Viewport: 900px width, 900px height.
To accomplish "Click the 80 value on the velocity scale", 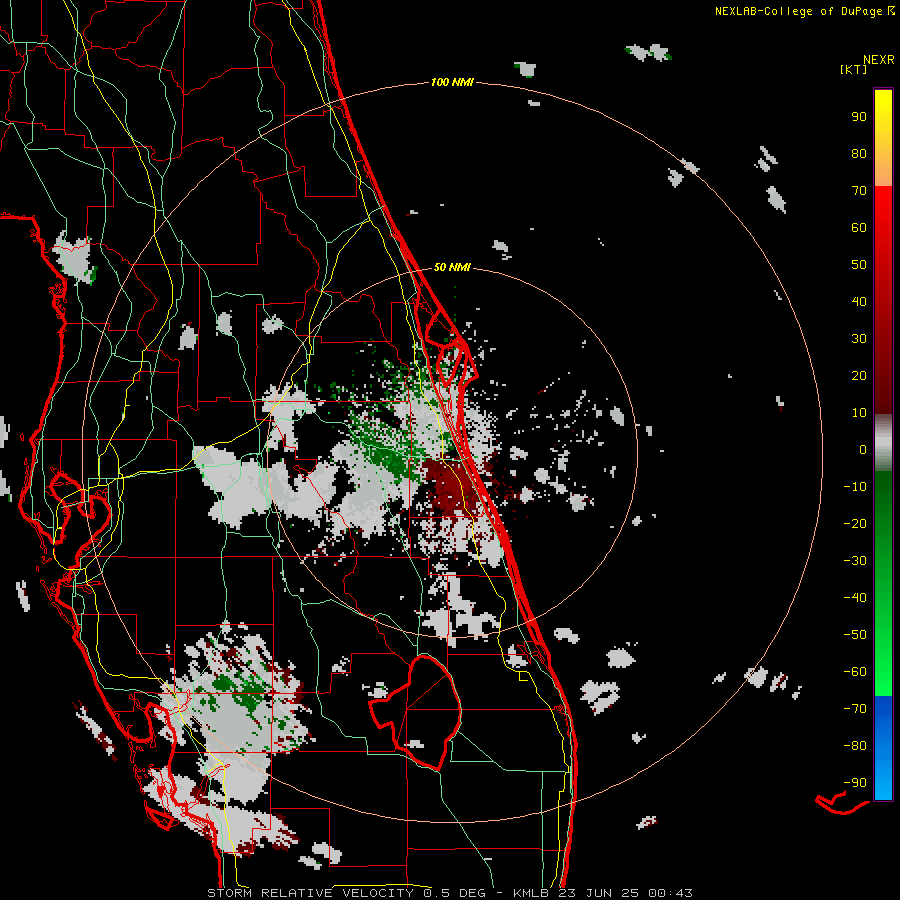I will (x=859, y=153).
